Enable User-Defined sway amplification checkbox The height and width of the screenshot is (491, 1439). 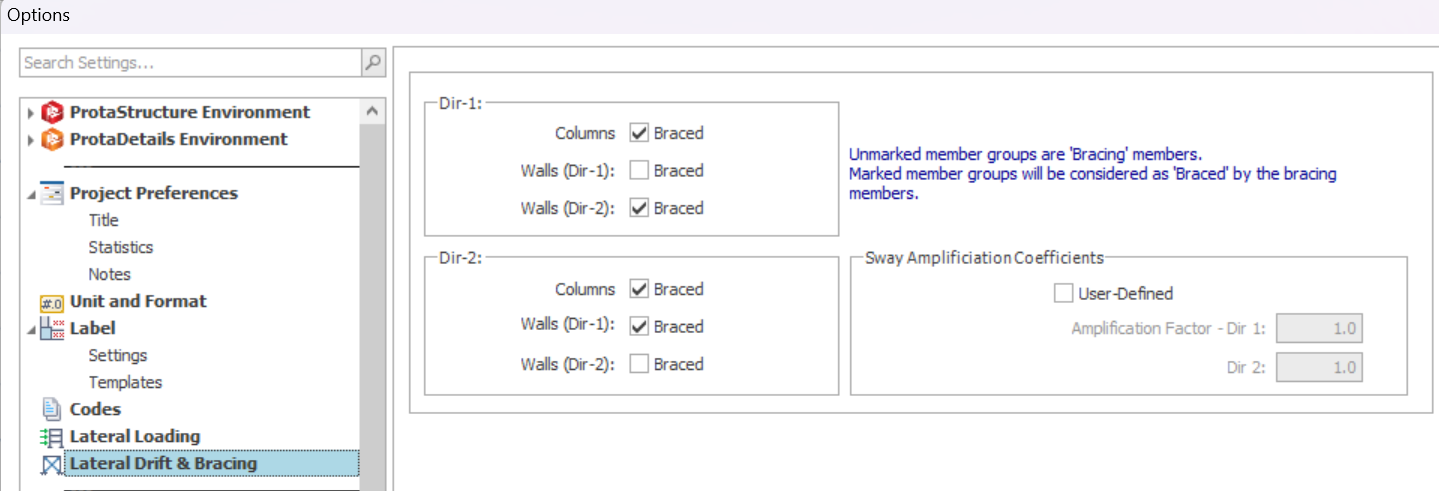point(1063,294)
